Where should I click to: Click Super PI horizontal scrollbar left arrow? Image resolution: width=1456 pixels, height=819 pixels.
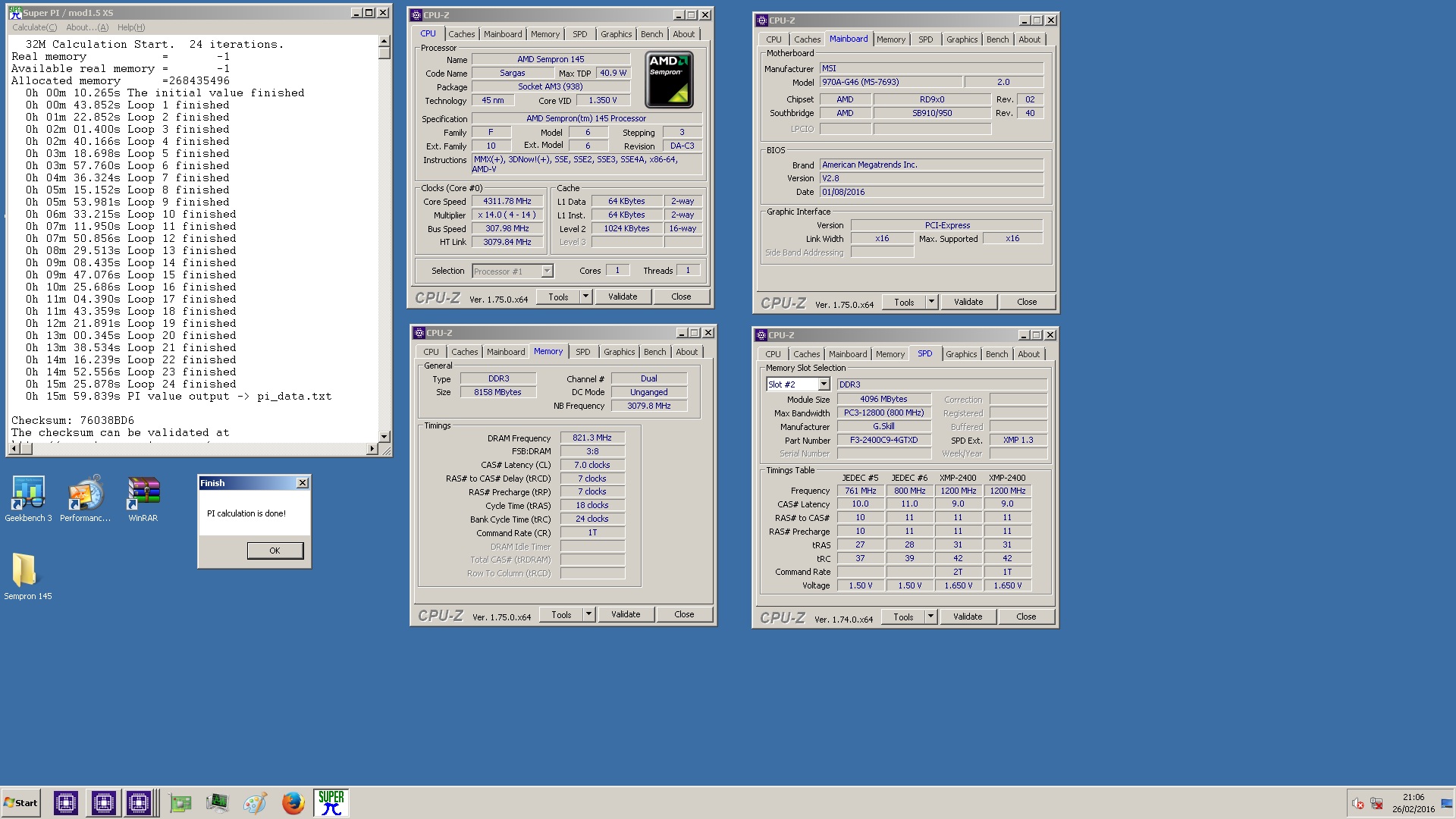pyautogui.click(x=14, y=449)
